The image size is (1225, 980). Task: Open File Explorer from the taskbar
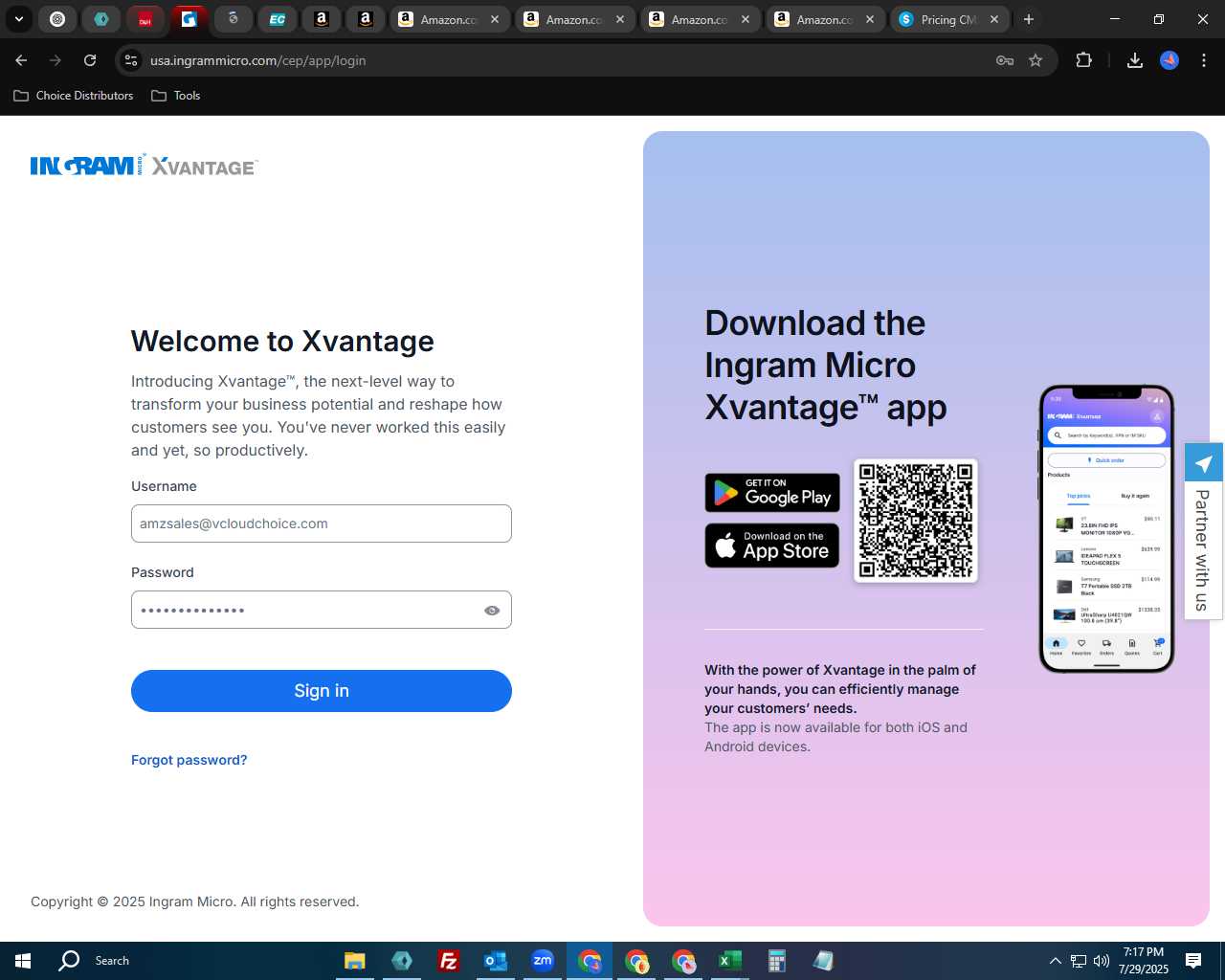tap(355, 961)
